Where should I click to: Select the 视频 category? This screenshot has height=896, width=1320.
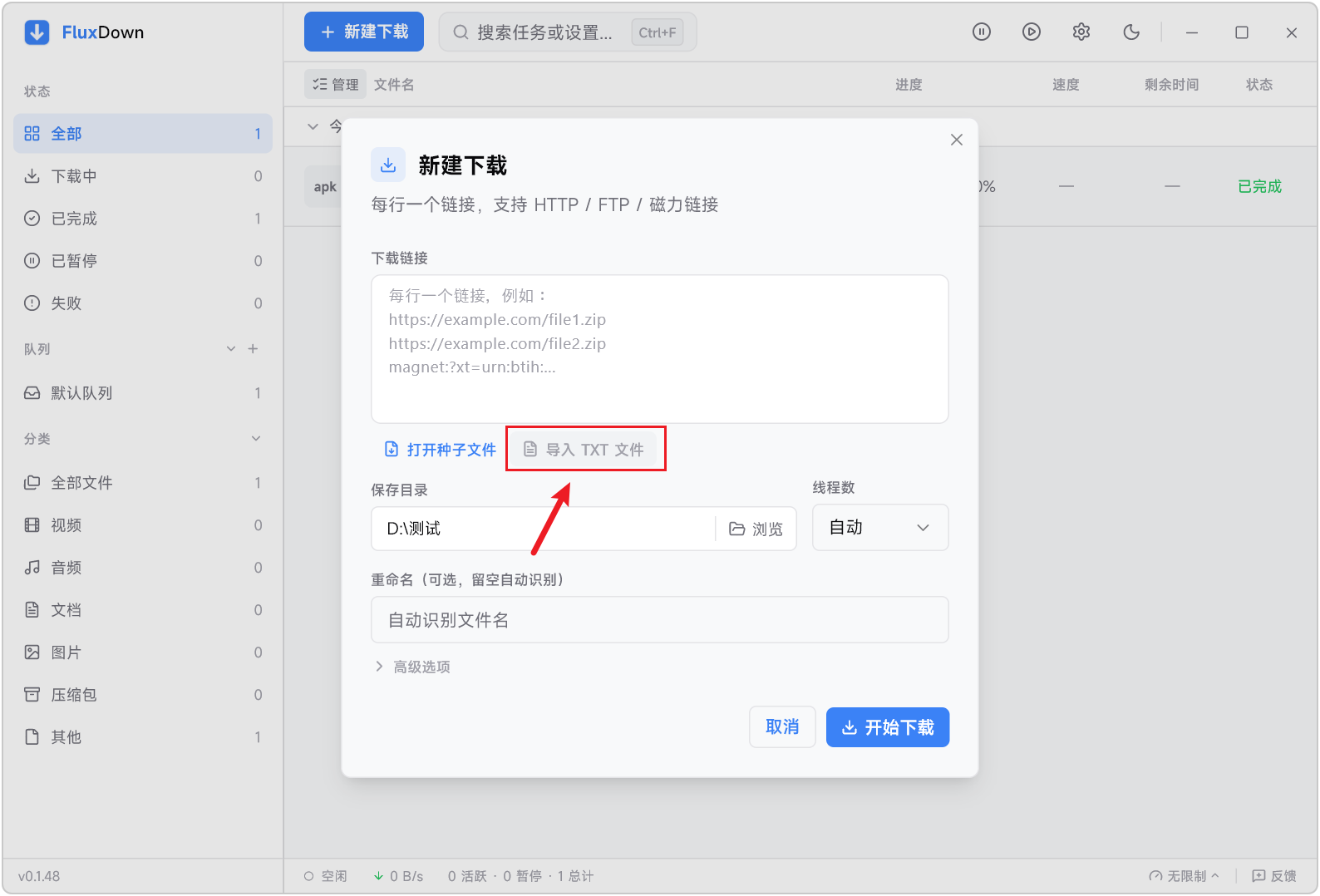pos(143,525)
